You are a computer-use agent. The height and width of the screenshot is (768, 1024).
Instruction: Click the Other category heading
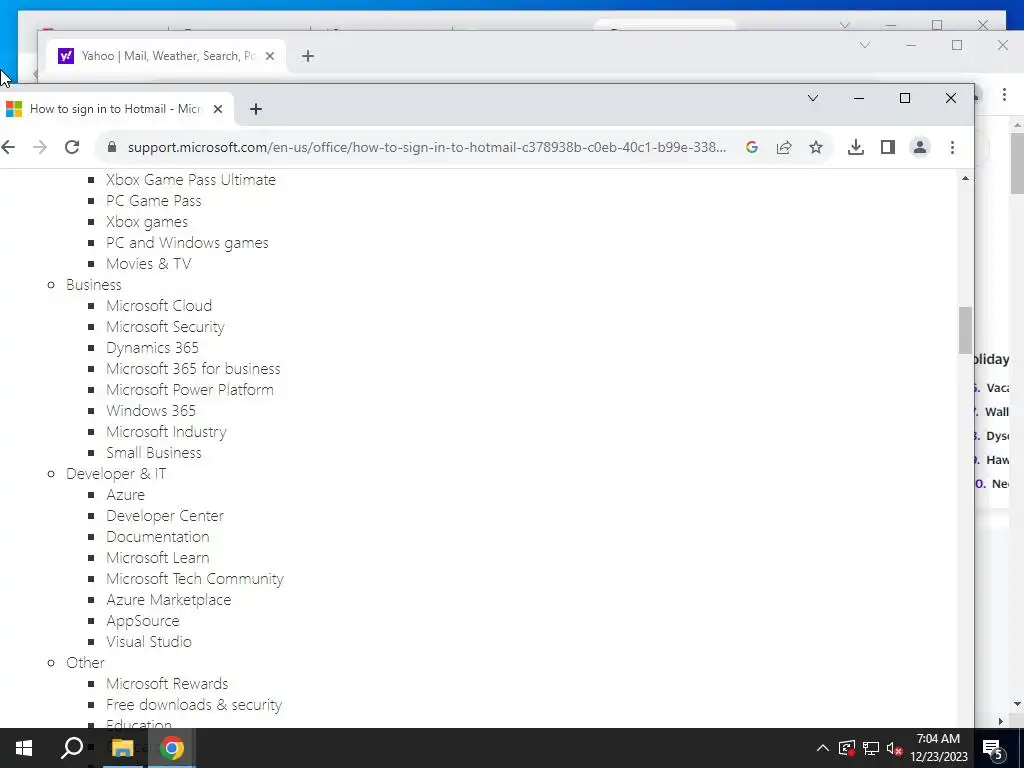tap(85, 663)
